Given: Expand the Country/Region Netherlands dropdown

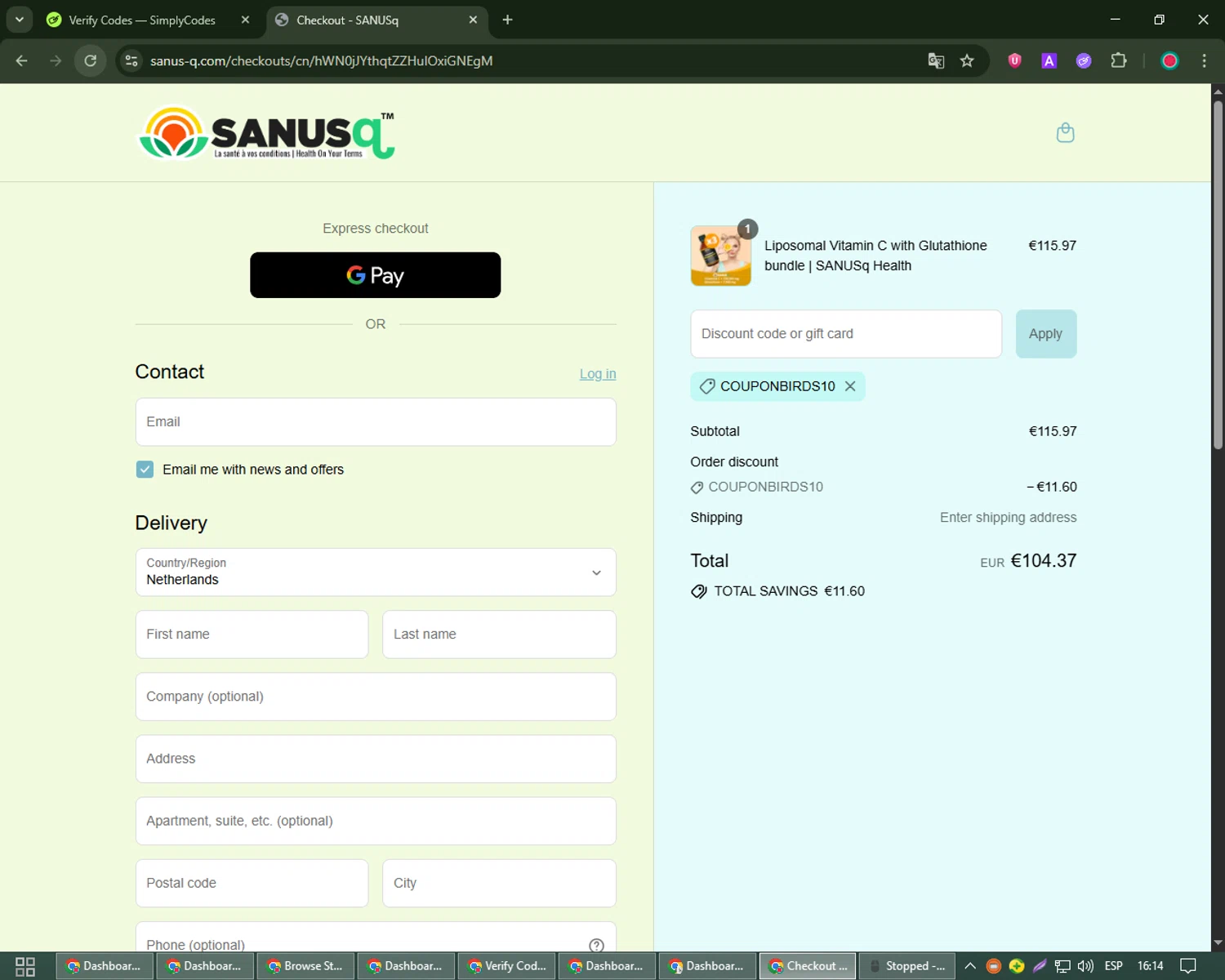Looking at the screenshot, I should (376, 572).
